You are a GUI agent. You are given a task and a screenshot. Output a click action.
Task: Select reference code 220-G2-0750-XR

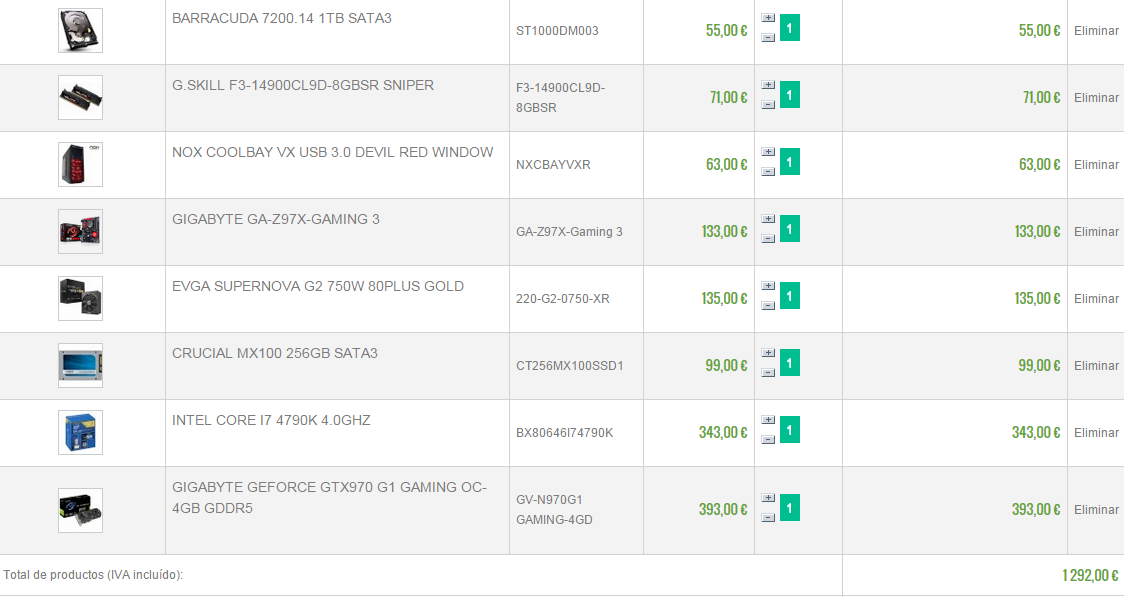click(x=563, y=299)
